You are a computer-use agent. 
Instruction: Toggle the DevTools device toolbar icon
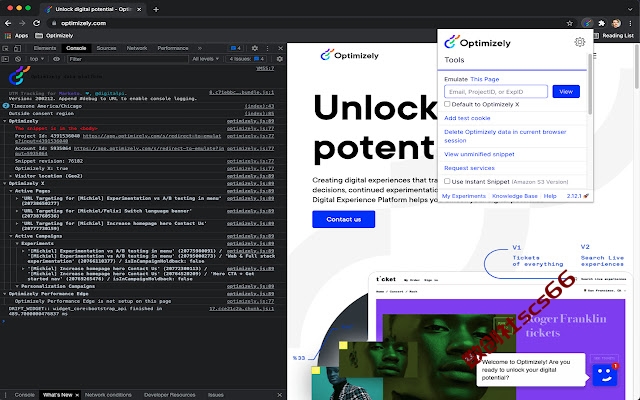point(17,48)
